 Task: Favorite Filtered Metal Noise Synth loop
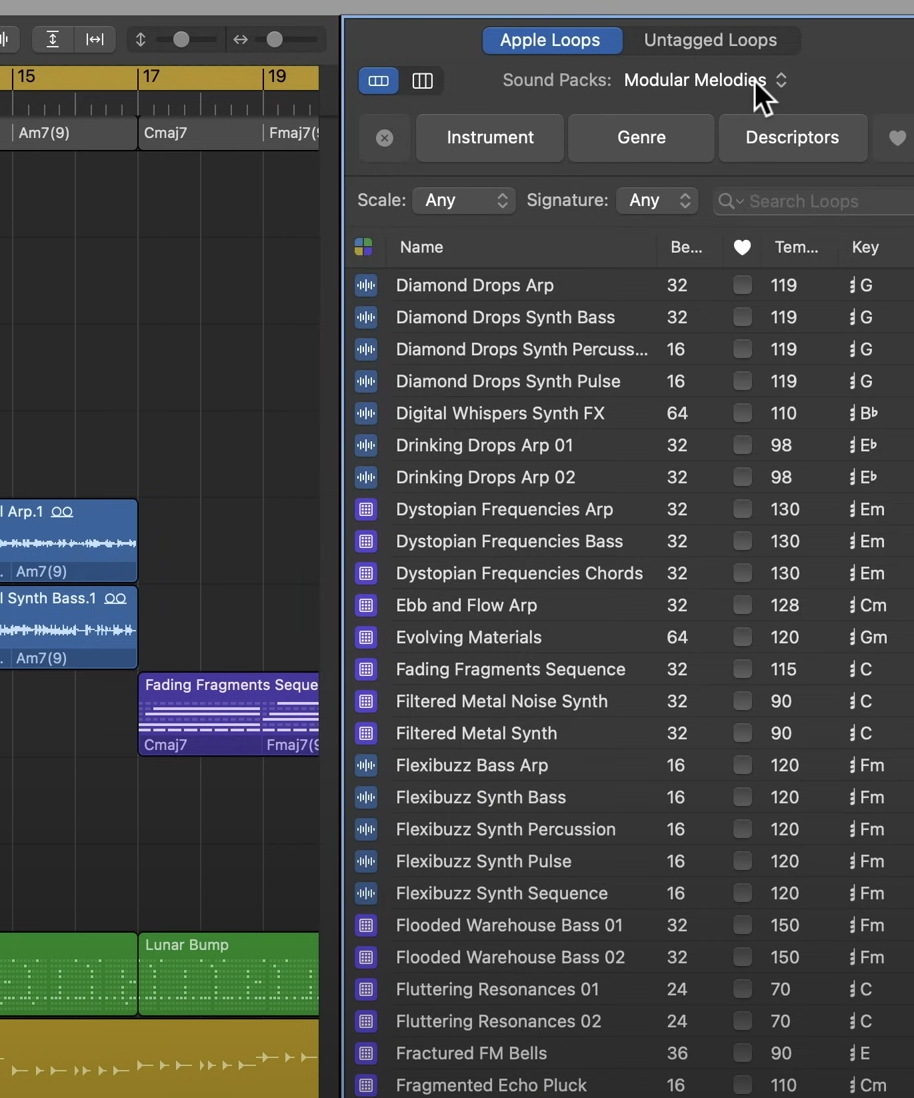pos(742,701)
